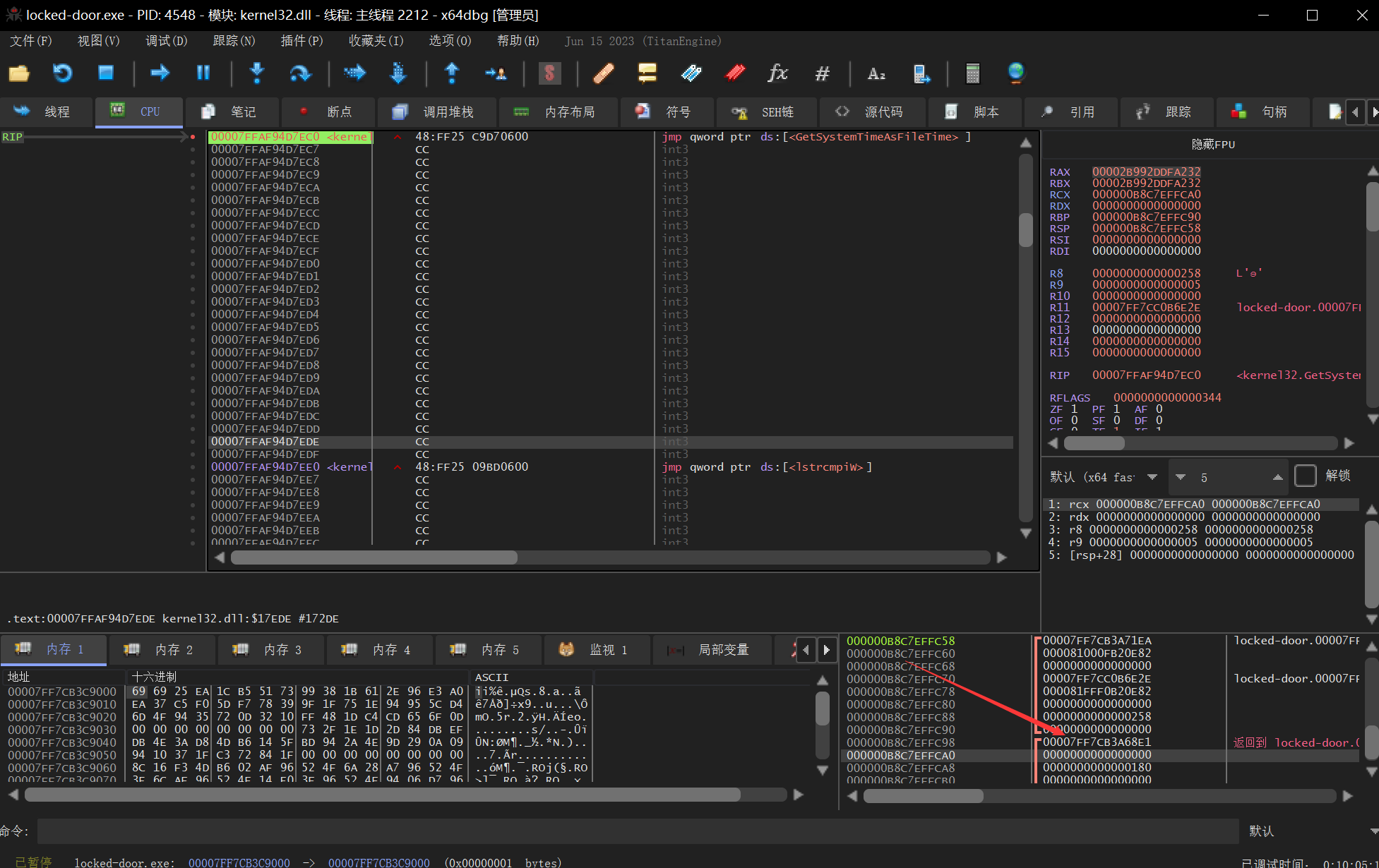Screen dimensions: 1379x868
Task: Select the 局部变量 locals tab
Action: [x=712, y=649]
